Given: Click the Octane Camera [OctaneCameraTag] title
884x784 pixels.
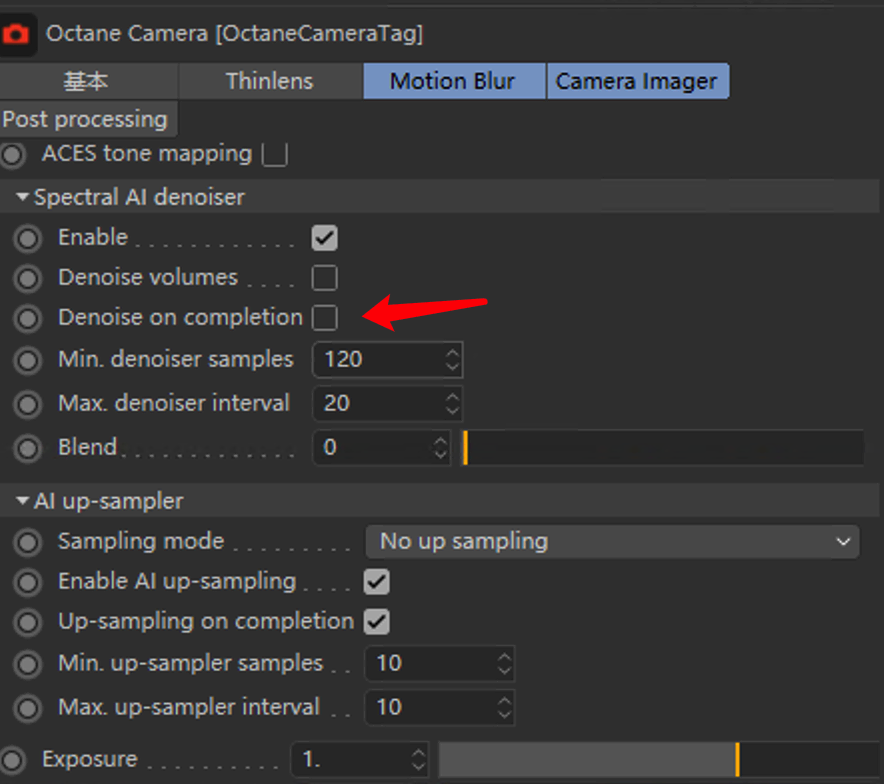Looking at the screenshot, I should (235, 34).
